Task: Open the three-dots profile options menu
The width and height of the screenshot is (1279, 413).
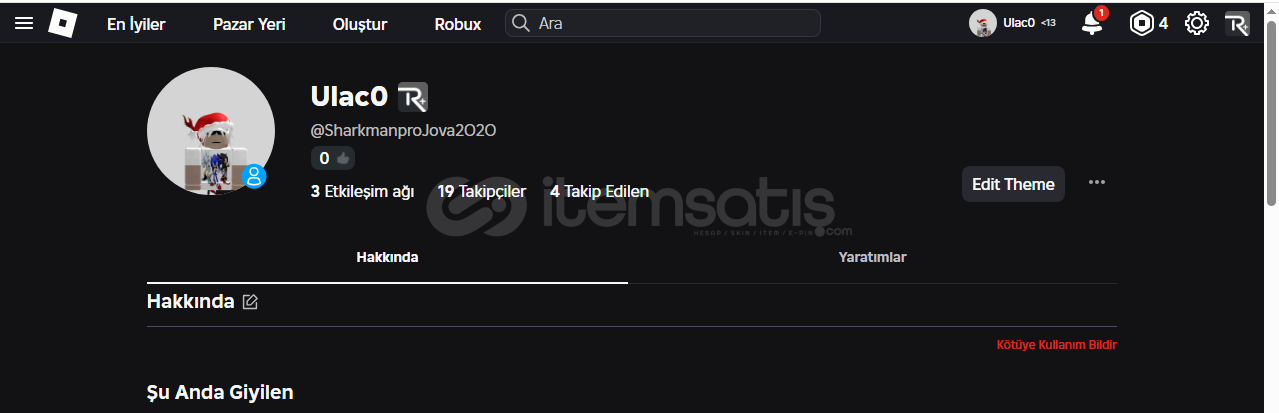Action: [x=1097, y=182]
